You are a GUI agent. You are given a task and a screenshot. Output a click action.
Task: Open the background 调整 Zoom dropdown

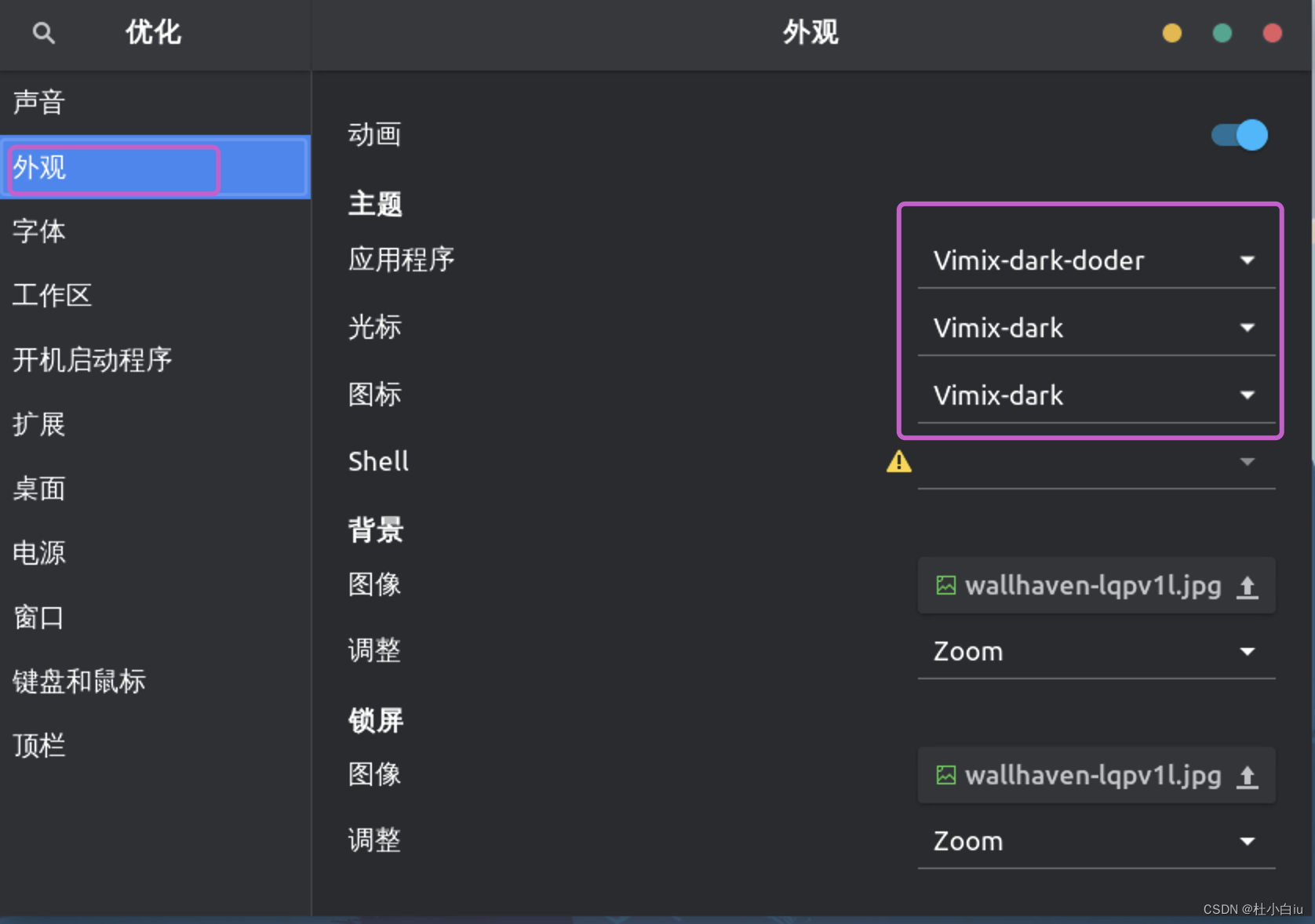(1097, 652)
